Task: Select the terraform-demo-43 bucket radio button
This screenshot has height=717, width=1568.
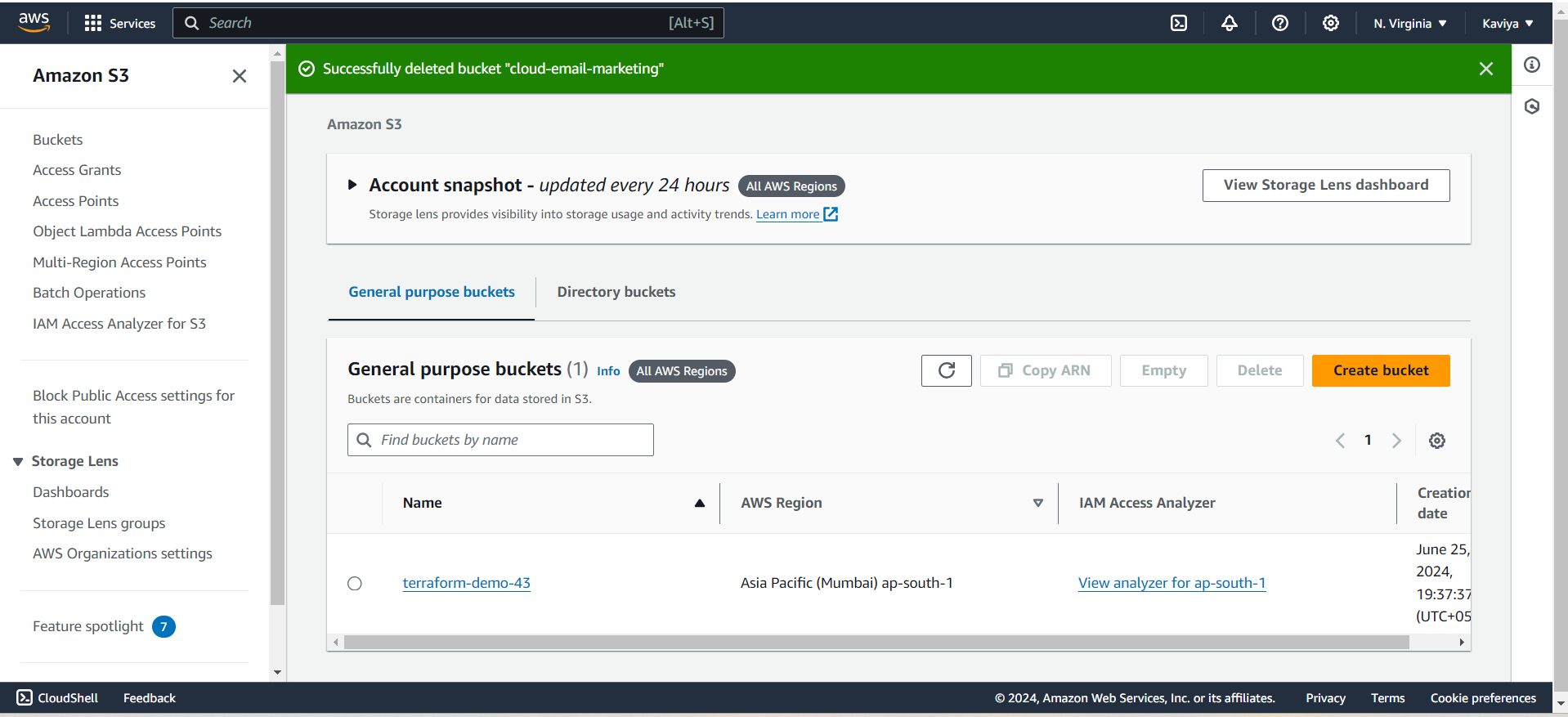Action: [x=355, y=584]
